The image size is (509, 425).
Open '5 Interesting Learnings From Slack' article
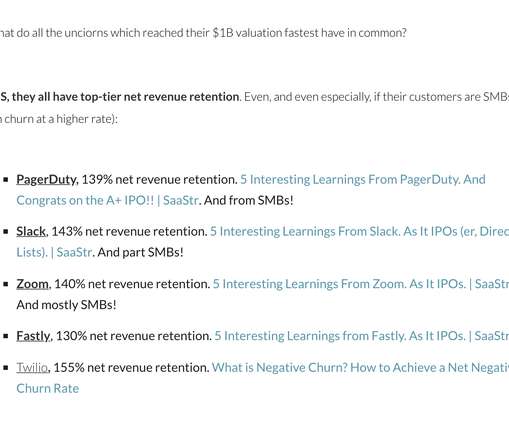pos(359,231)
